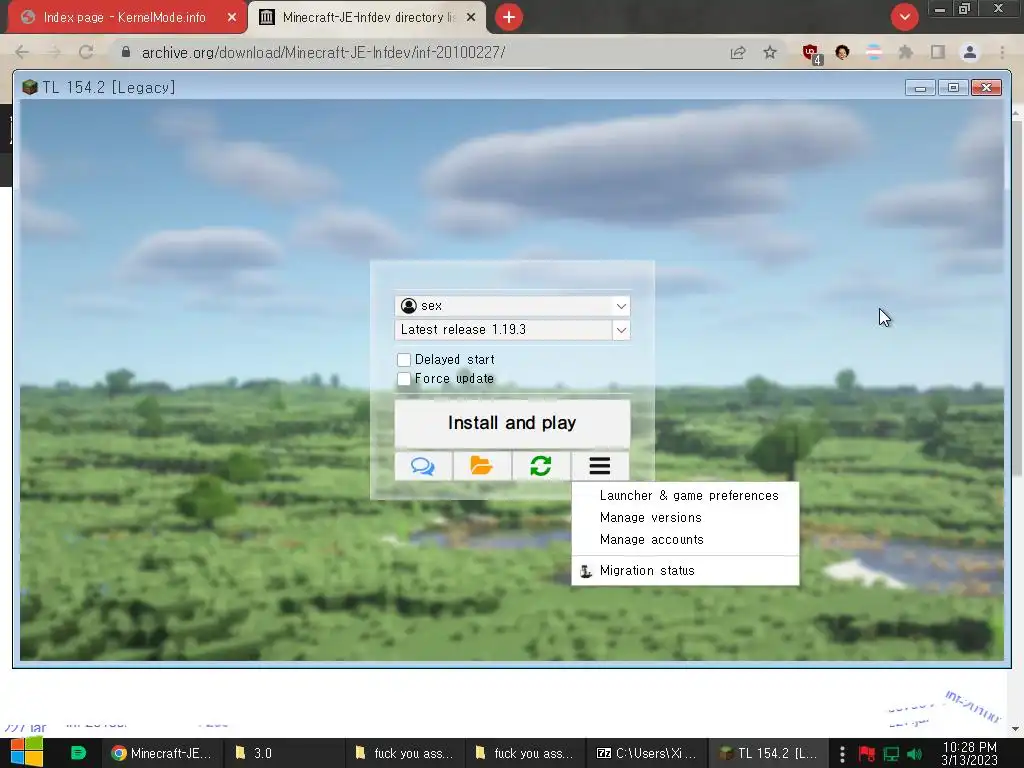The image size is (1024, 768).
Task: Click the browser forward arrow
Action: tap(54, 52)
